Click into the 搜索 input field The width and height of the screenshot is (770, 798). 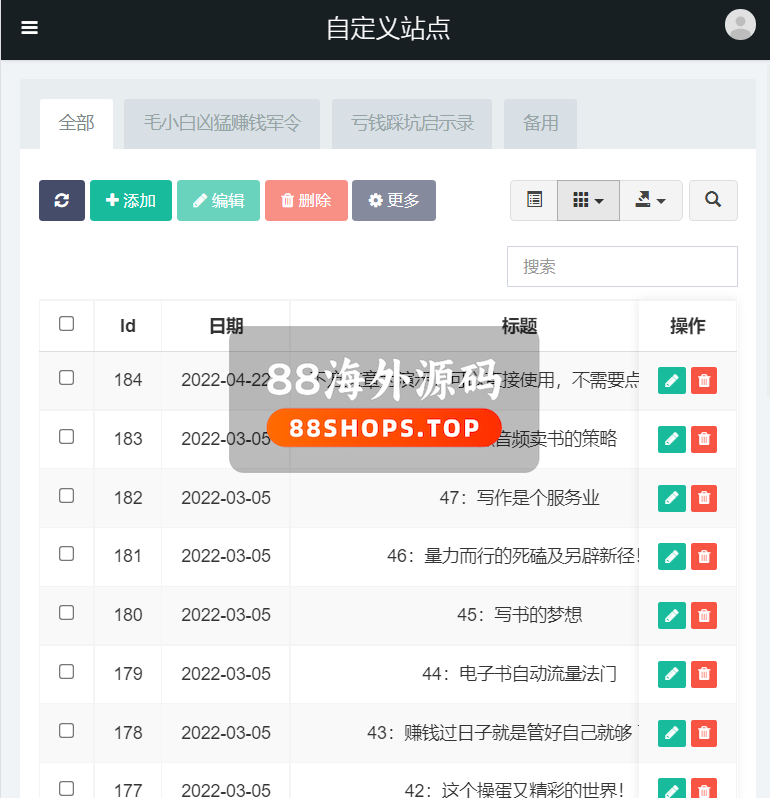[622, 267]
